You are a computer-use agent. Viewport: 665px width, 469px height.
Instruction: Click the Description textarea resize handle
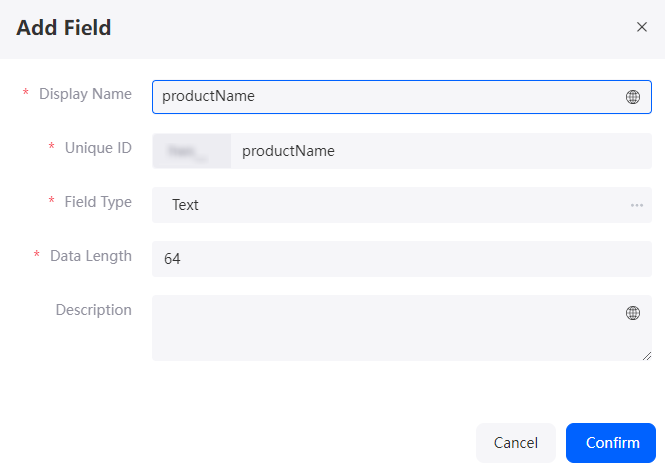click(x=647, y=356)
